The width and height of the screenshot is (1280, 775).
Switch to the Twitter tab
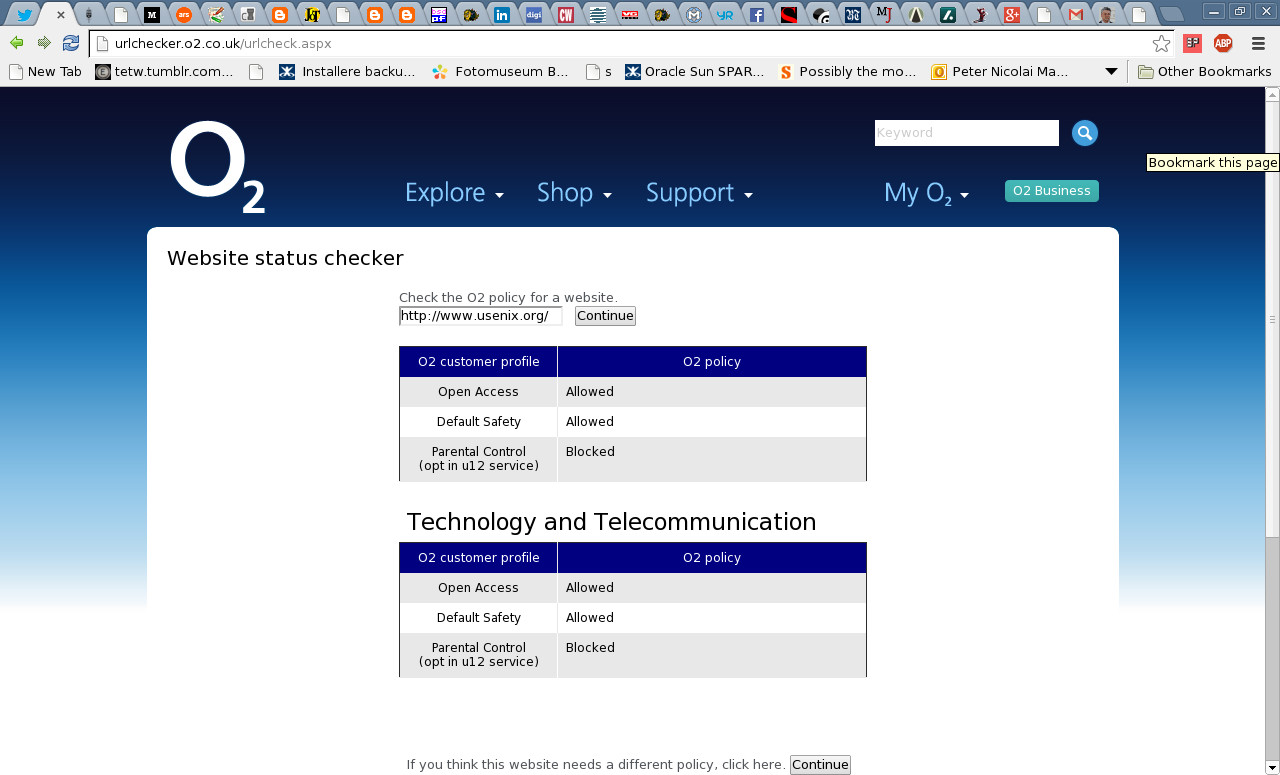click(25, 15)
